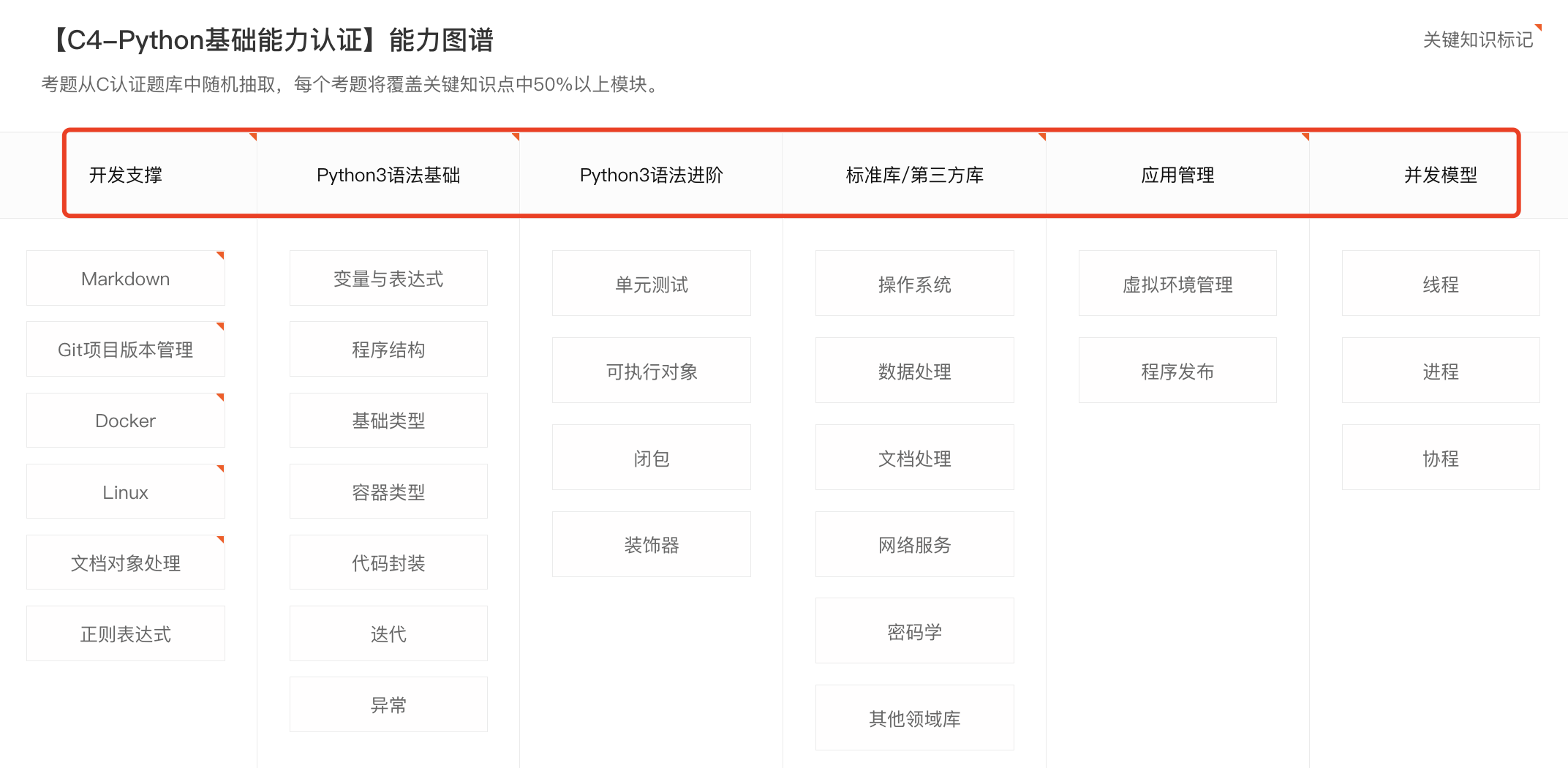Click the 程序结构 card
Screen dimensions: 1568x768
tap(388, 349)
